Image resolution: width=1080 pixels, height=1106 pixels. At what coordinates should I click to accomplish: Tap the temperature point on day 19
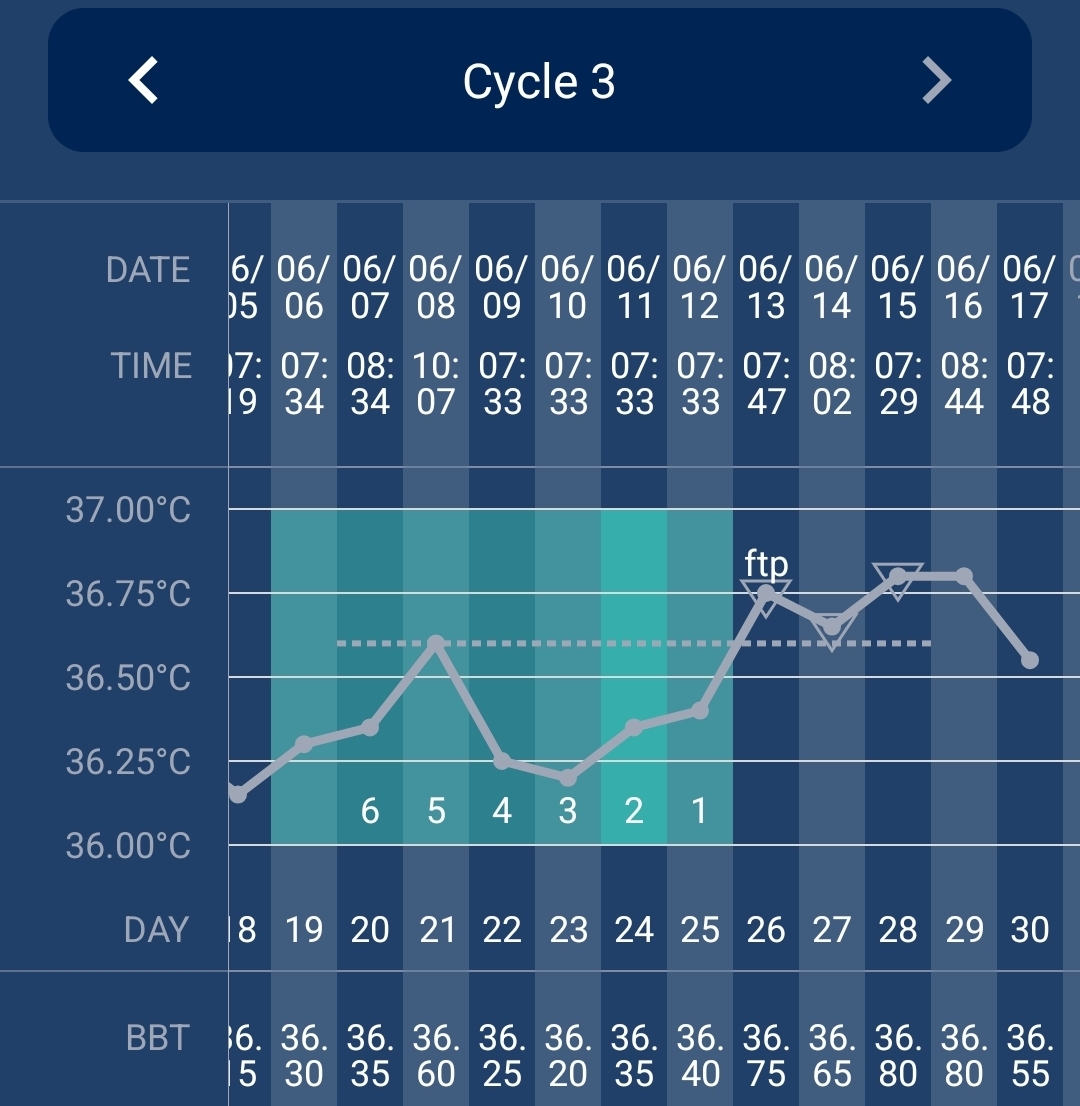[304, 744]
